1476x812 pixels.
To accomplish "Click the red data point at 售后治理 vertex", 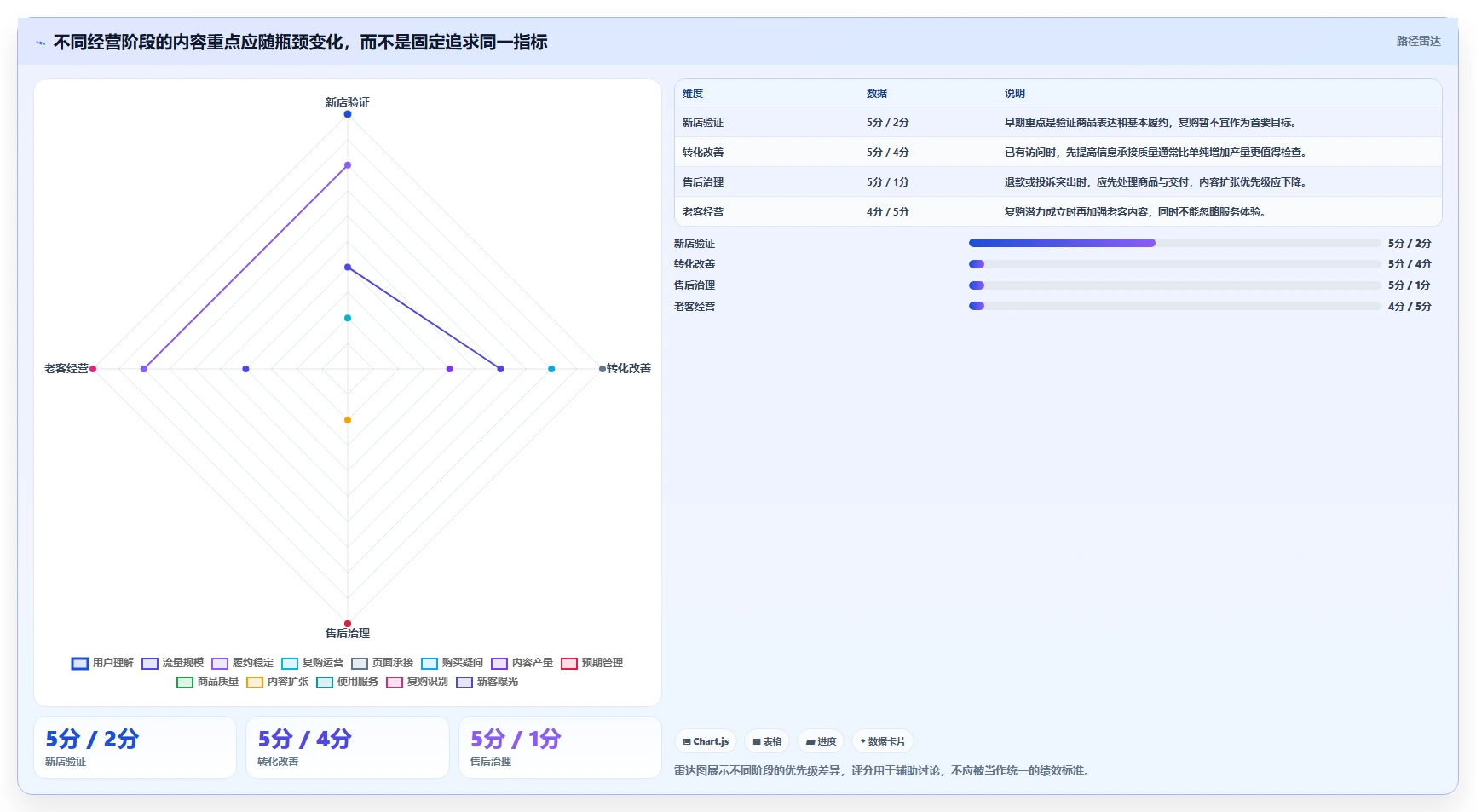I will click(348, 624).
